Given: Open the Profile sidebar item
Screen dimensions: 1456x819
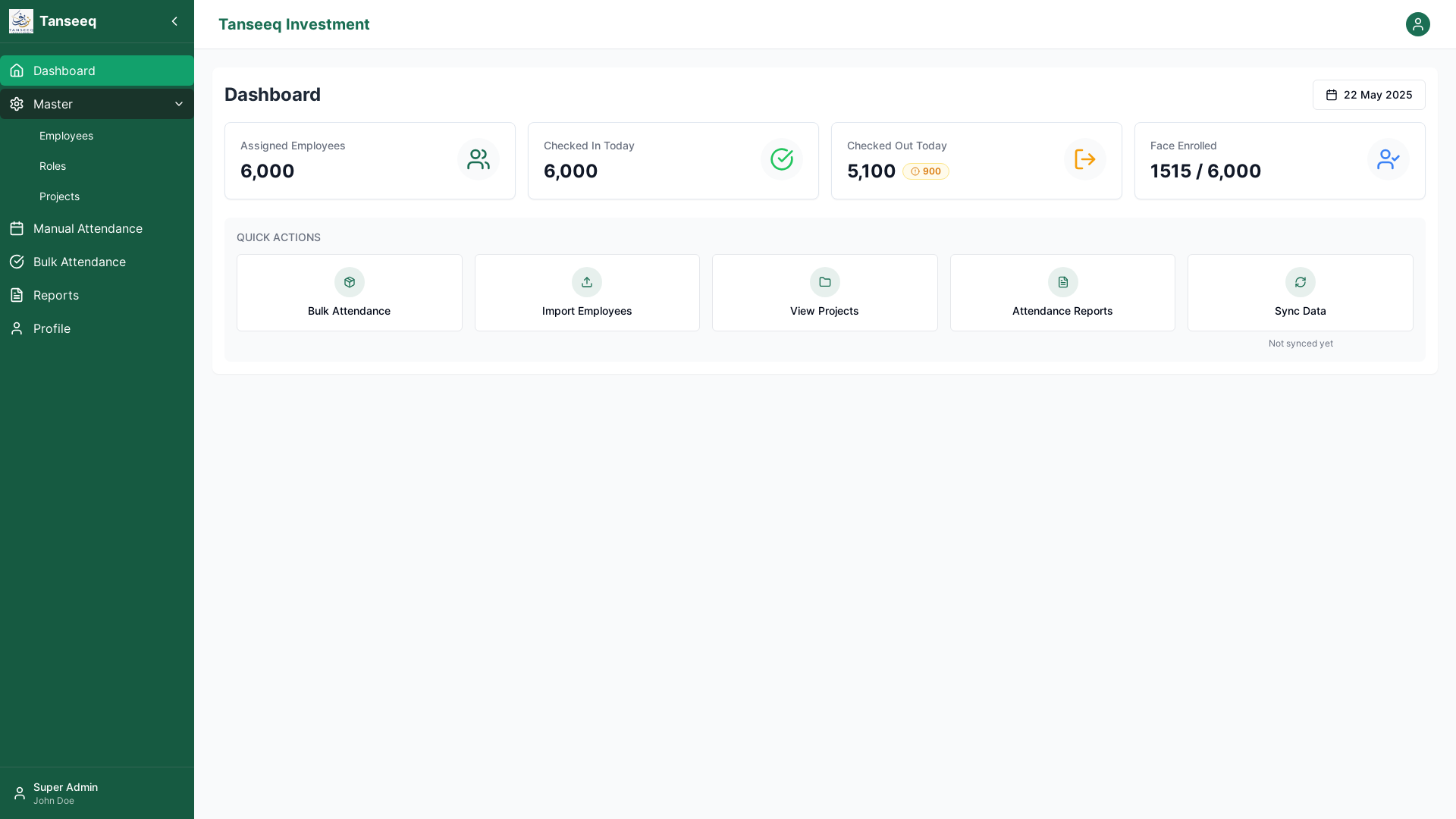Looking at the screenshot, I should click(97, 328).
